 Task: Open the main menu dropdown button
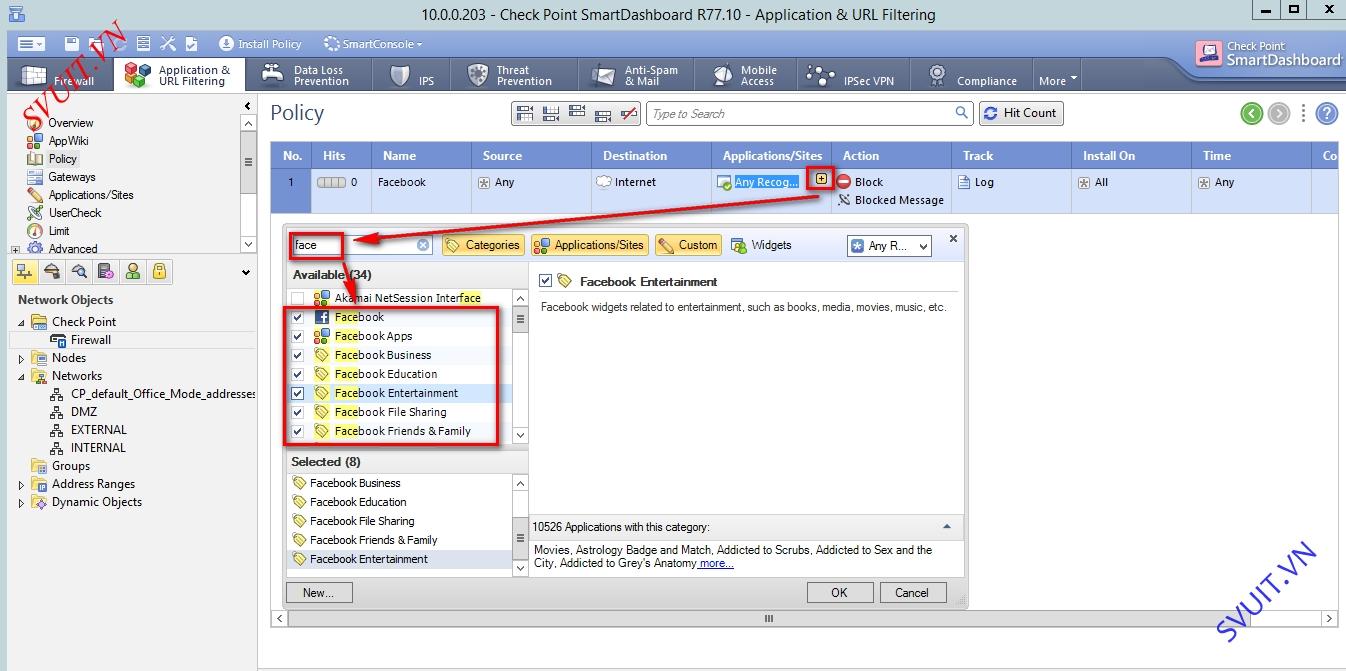click(31, 44)
